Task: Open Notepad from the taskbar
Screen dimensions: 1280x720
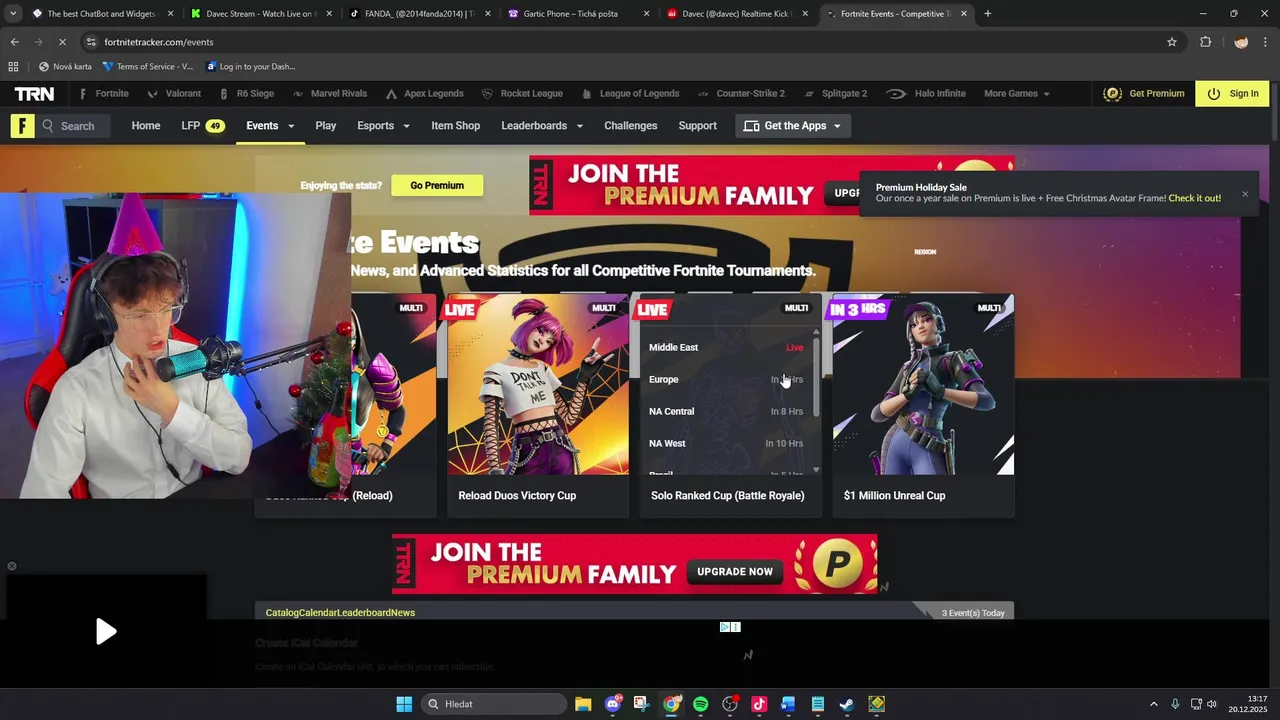Action: [818, 704]
